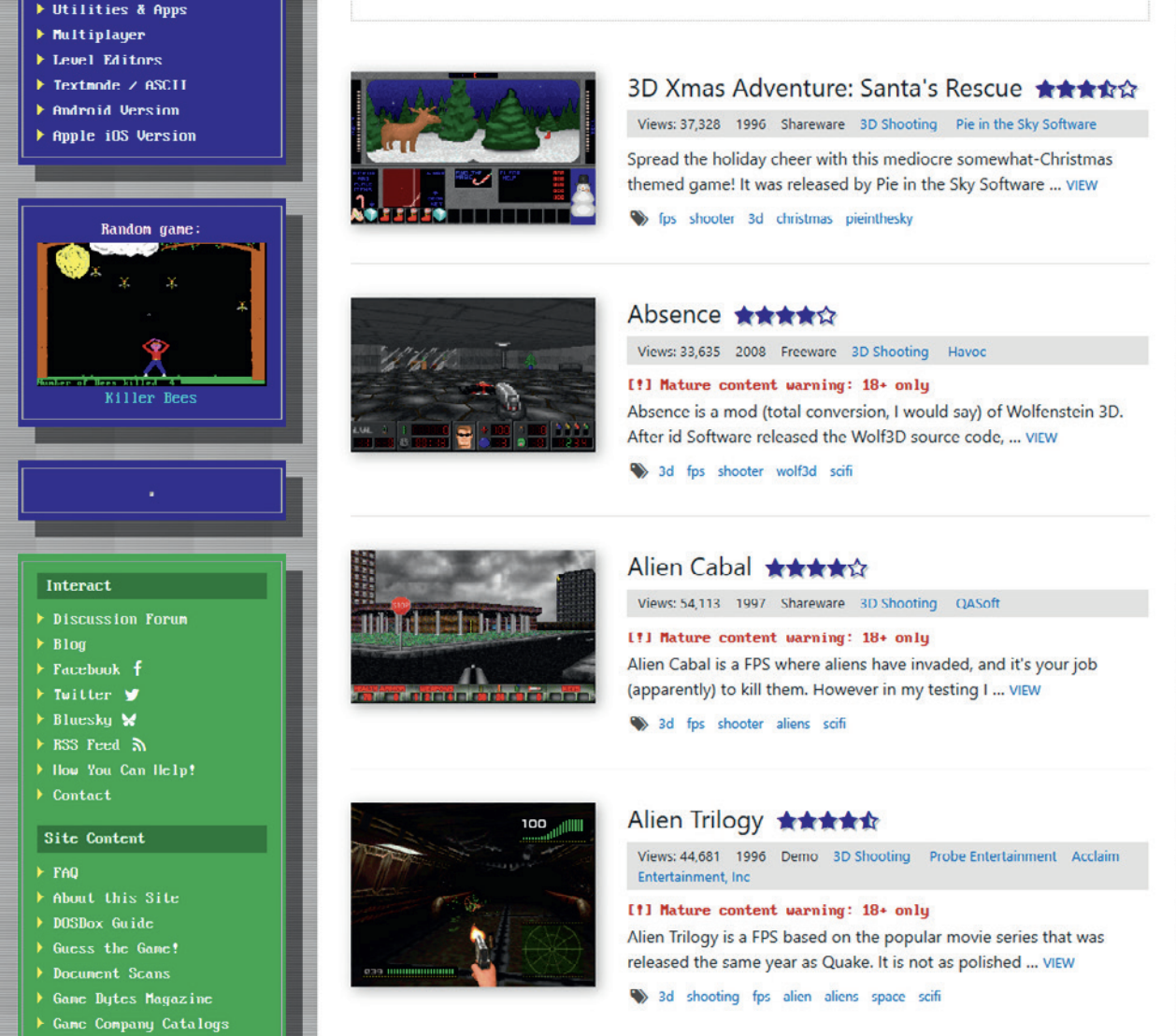Click the QASoft developer link
The width and height of the screenshot is (1176, 1036).
(x=977, y=604)
